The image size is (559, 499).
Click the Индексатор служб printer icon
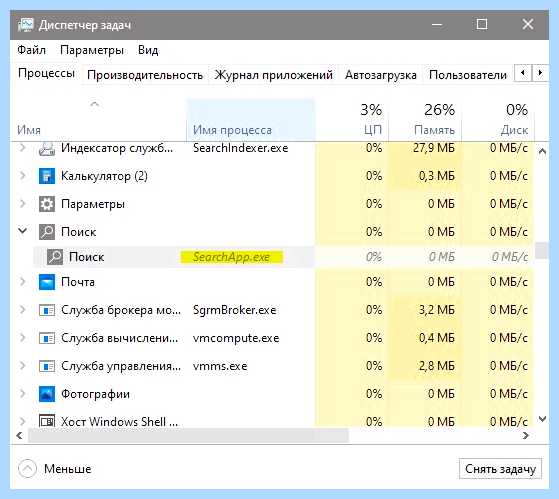click(x=47, y=148)
